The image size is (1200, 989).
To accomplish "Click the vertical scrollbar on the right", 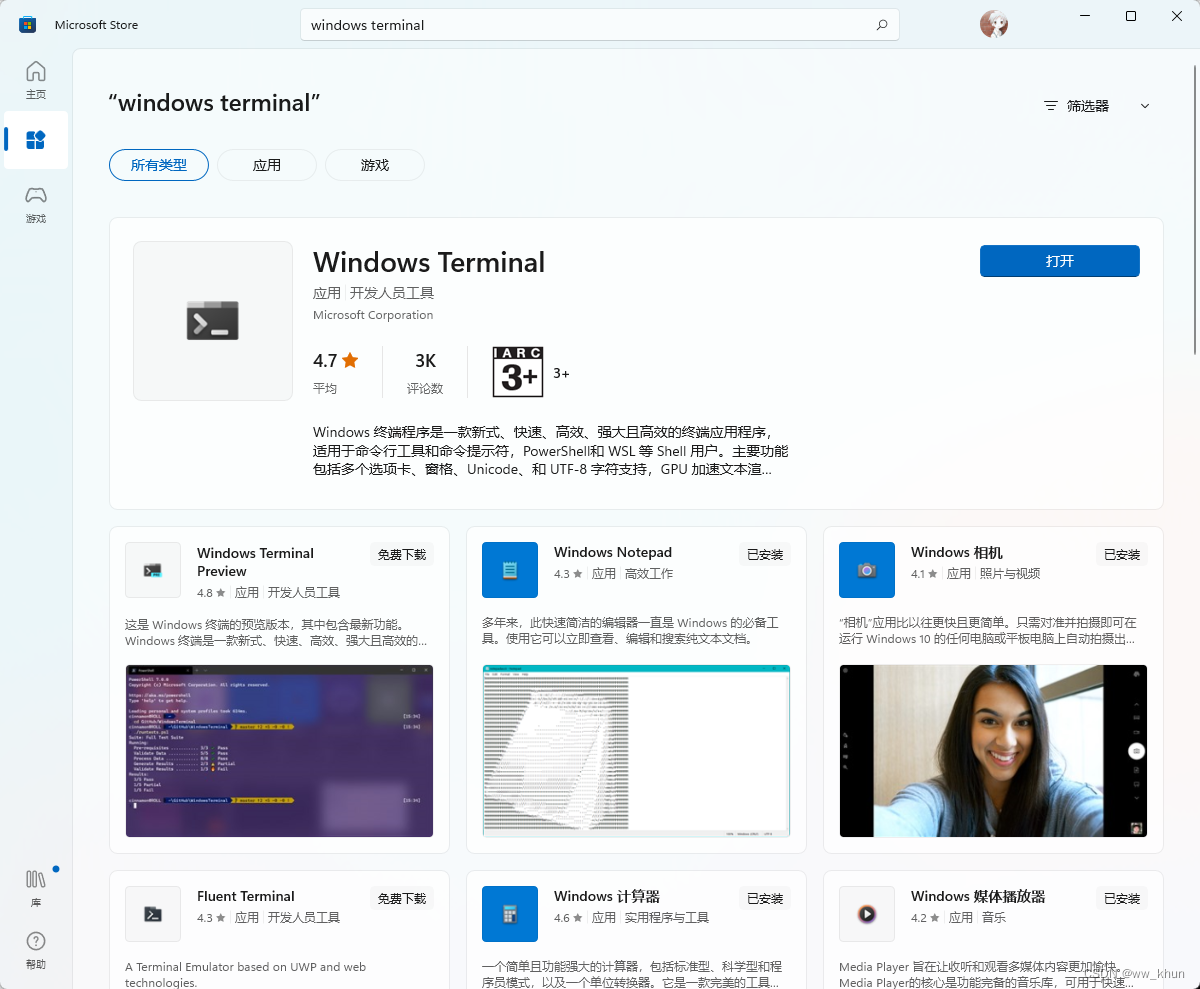I will (x=1195, y=212).
